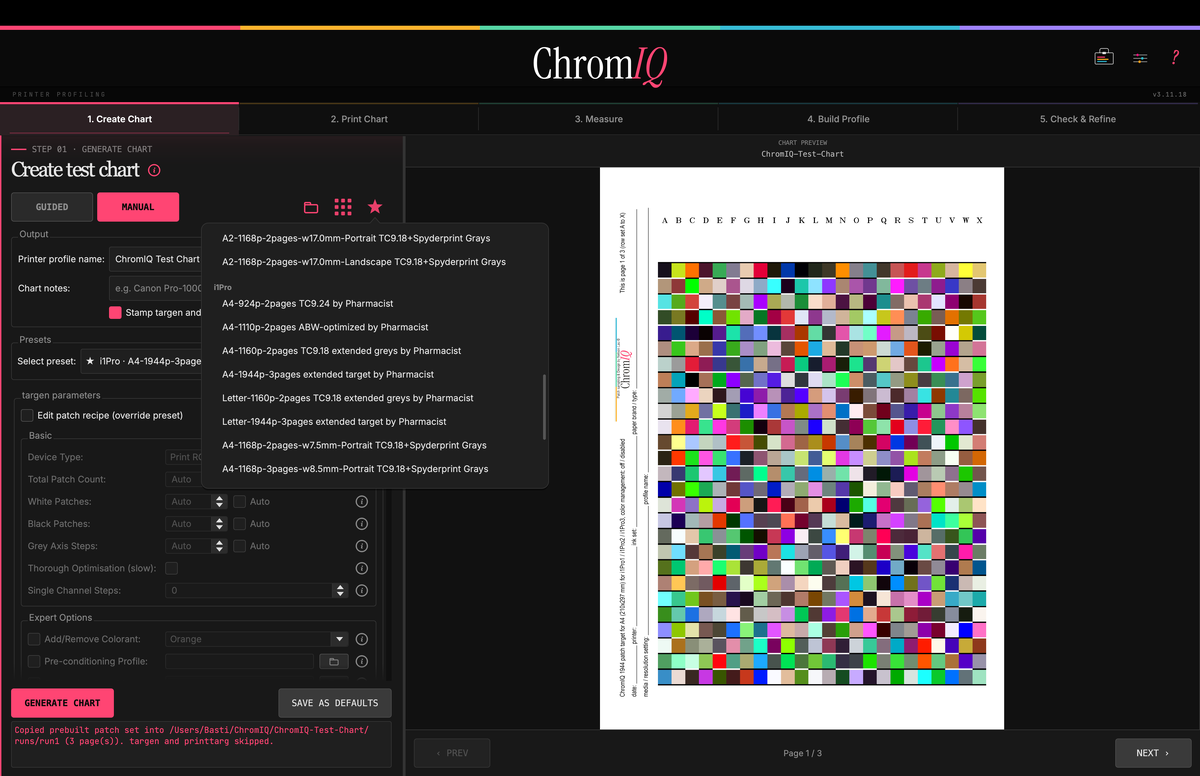Click SAVE AS DEFAULTS button
The image size is (1200, 776).
click(x=335, y=703)
